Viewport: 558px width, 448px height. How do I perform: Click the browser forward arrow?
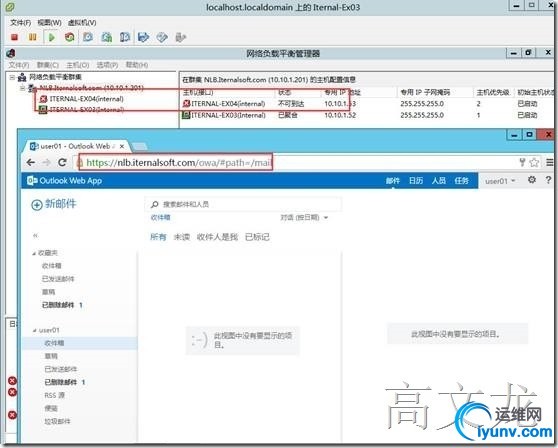(46, 163)
